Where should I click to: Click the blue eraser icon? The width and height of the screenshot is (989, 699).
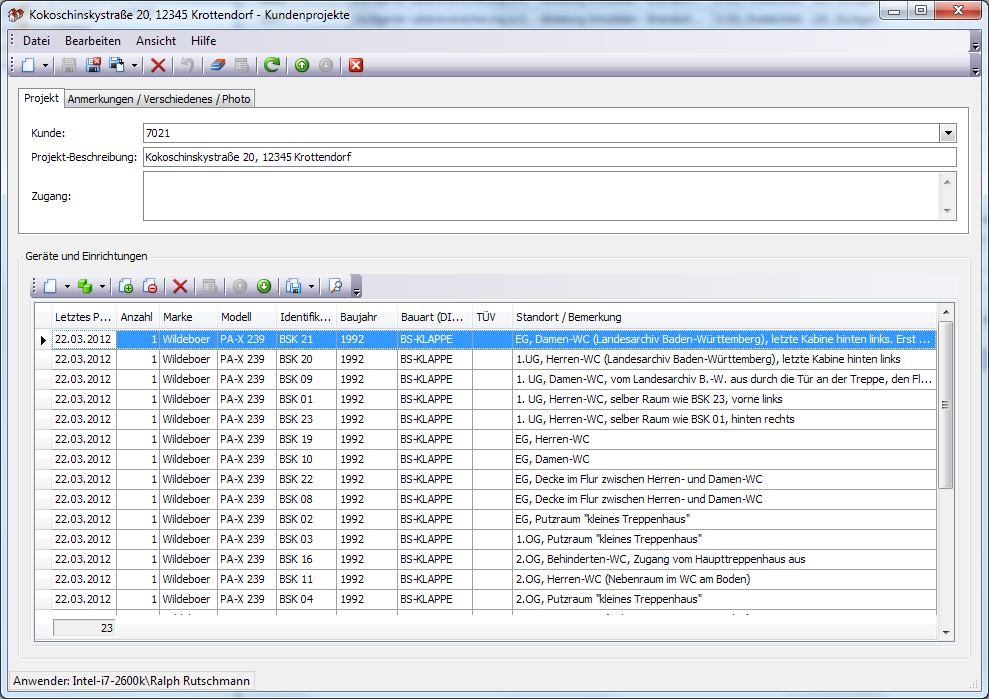(218, 65)
